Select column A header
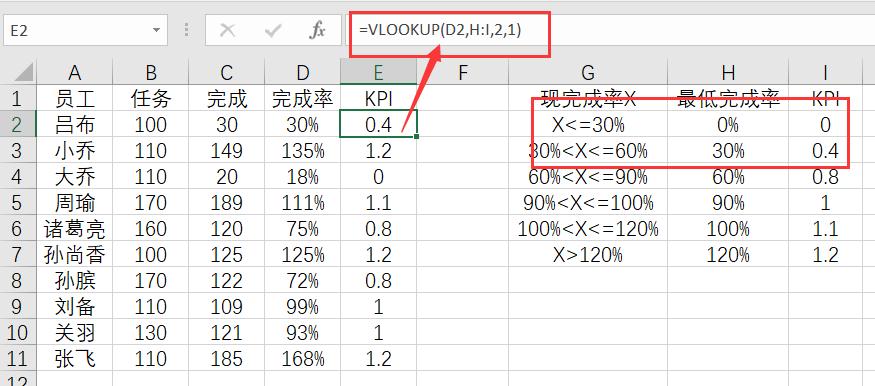 coord(75,72)
